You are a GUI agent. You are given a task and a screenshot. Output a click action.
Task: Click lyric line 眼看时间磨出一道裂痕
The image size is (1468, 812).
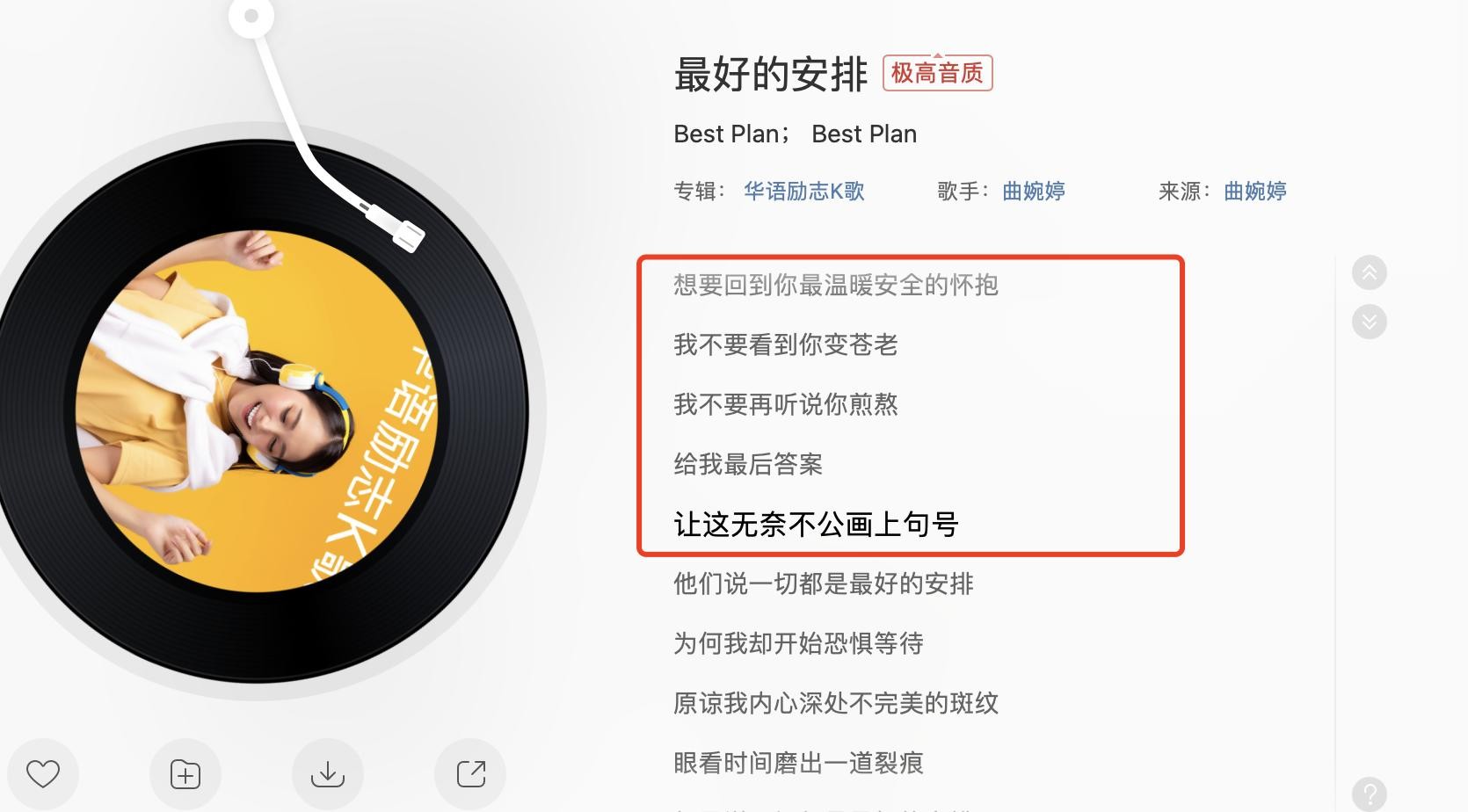[x=798, y=763]
